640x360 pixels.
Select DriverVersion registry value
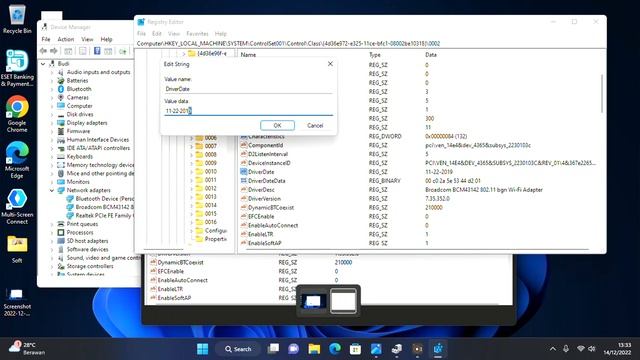[x=264, y=199]
